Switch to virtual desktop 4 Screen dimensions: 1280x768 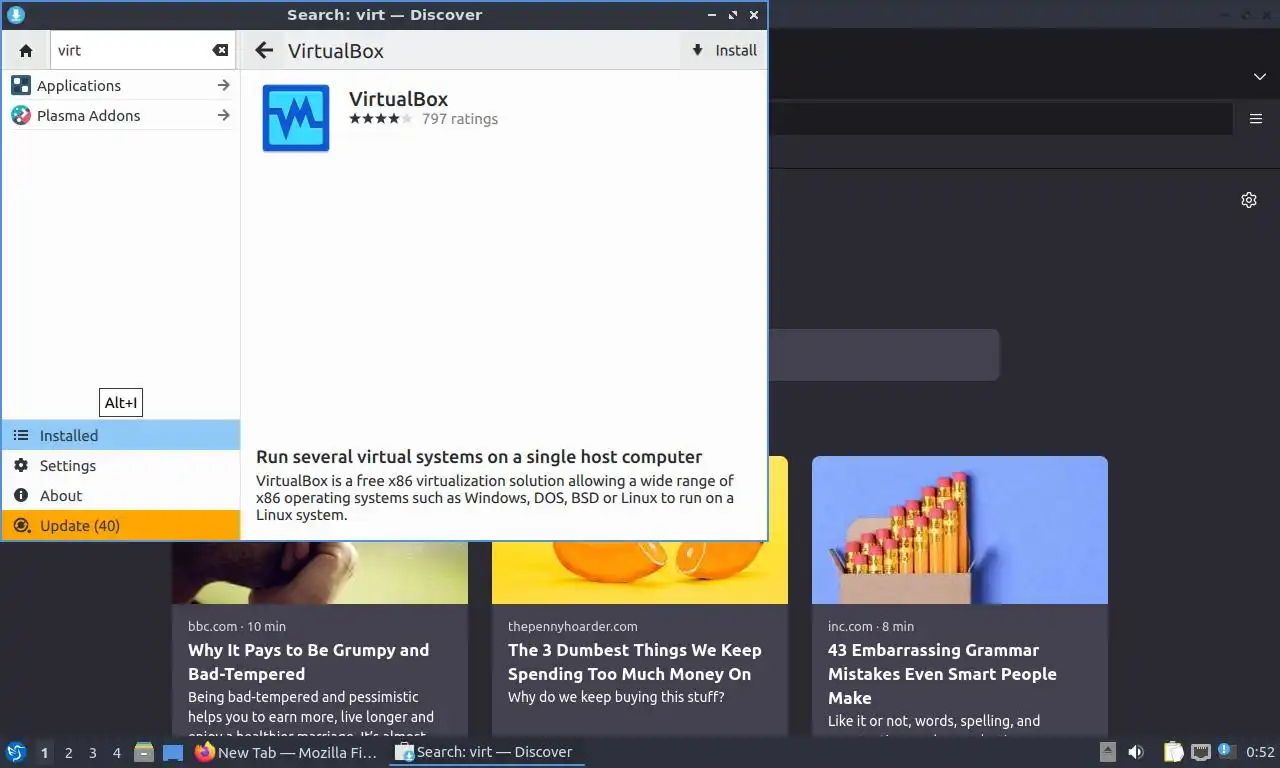117,753
